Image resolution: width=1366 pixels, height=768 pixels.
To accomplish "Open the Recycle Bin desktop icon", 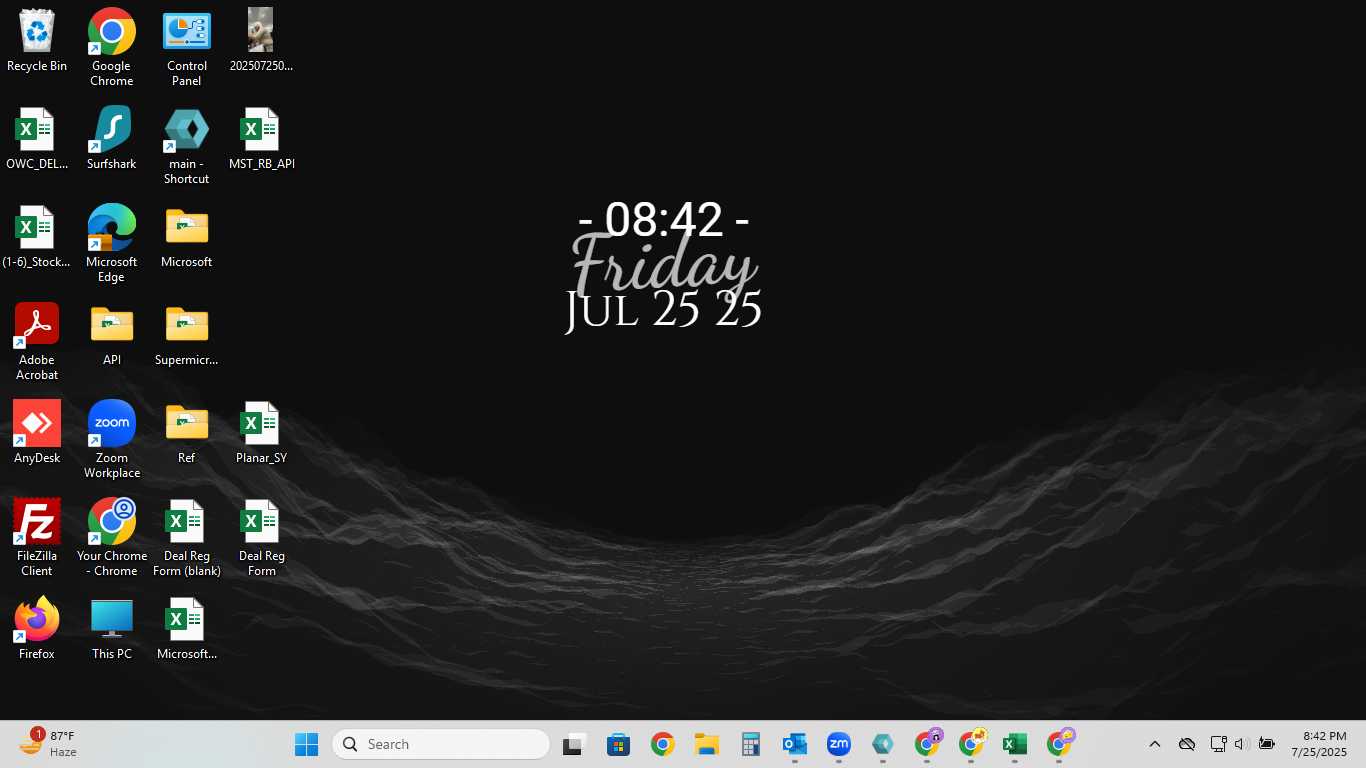I will coord(37,41).
